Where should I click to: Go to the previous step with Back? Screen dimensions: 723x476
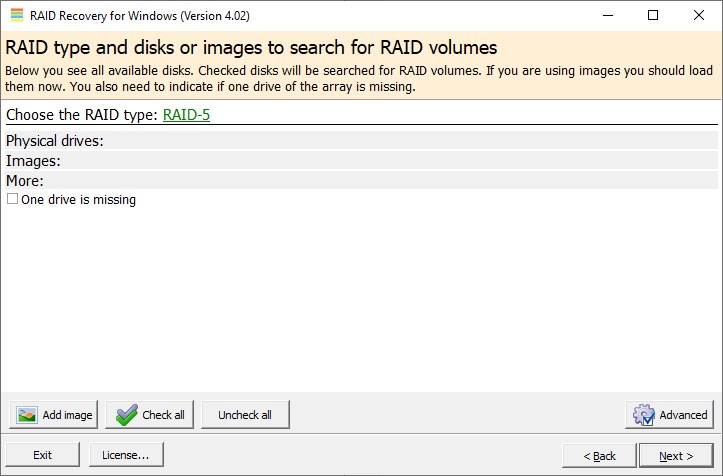[x=597, y=455]
